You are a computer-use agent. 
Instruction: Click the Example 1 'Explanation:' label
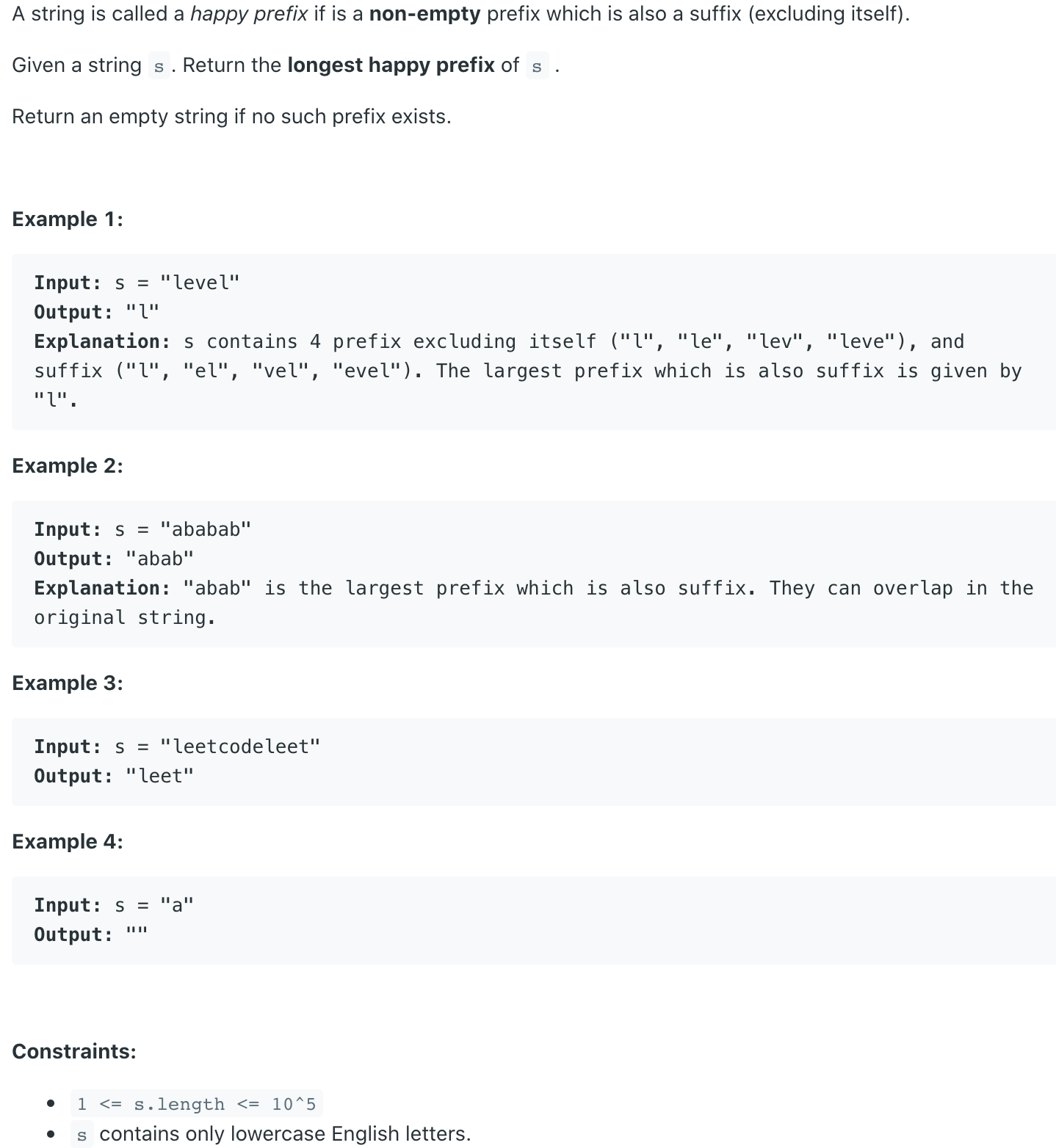[x=102, y=341]
